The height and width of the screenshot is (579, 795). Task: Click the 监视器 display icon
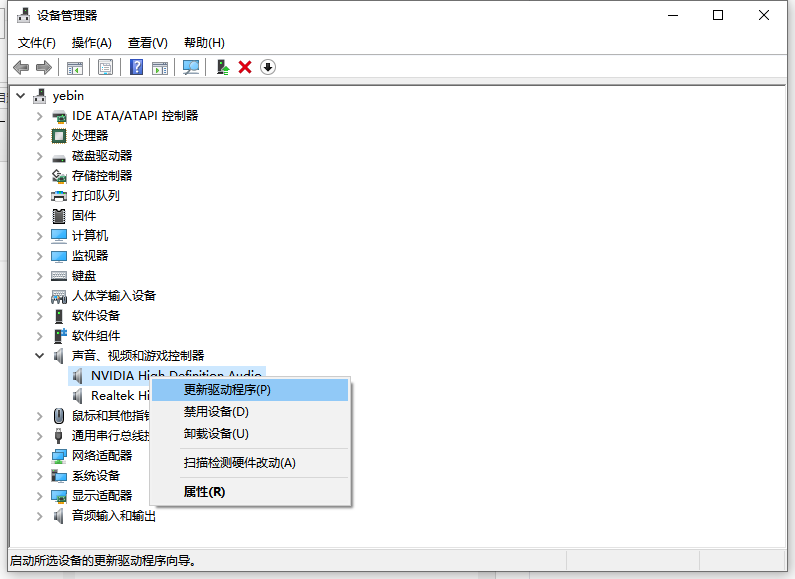pyautogui.click(x=59, y=256)
